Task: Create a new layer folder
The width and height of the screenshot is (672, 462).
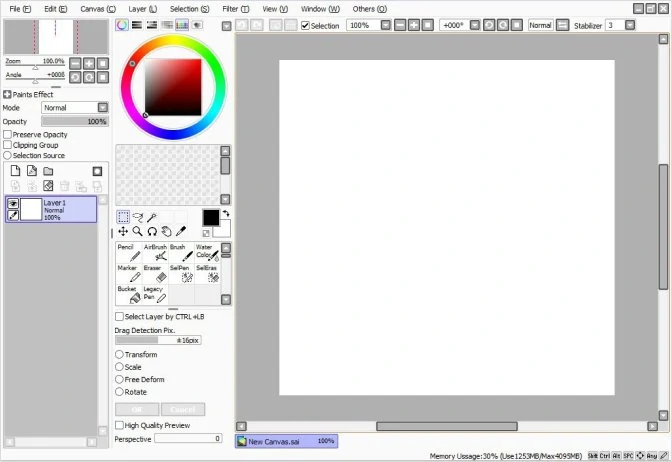Action: pos(48,171)
